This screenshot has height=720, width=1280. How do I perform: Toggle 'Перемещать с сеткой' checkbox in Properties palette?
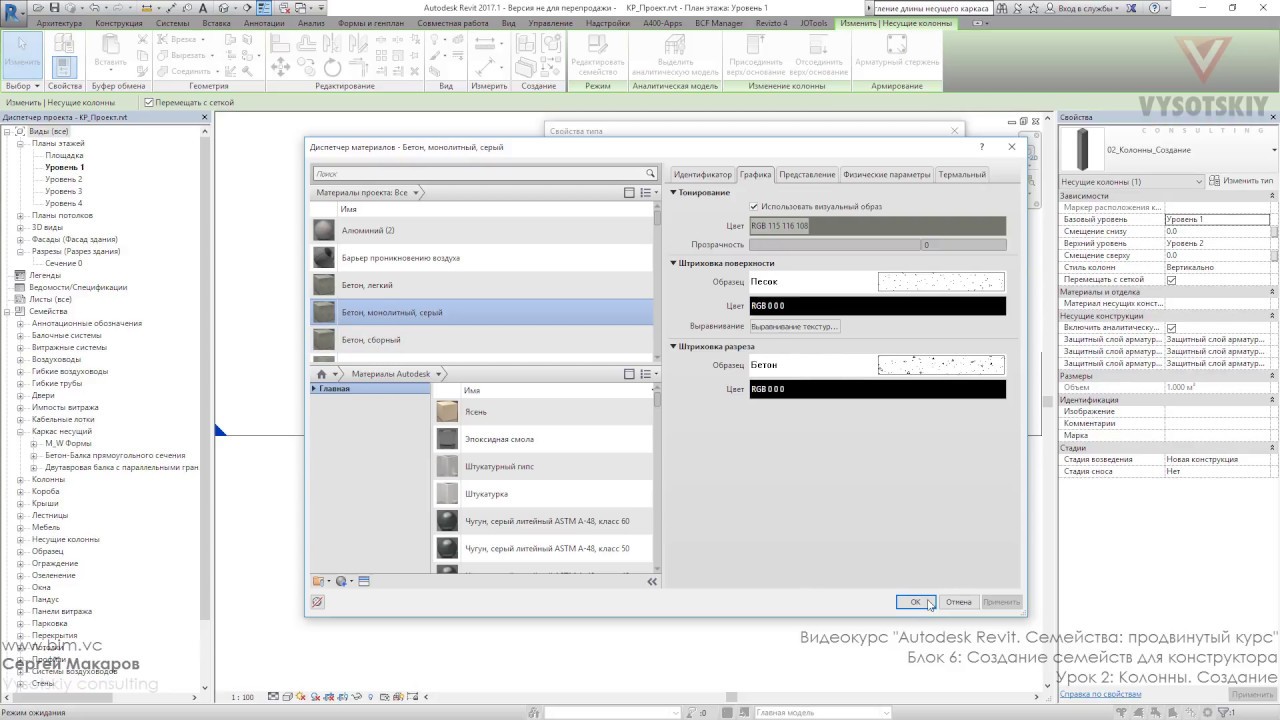(1171, 280)
